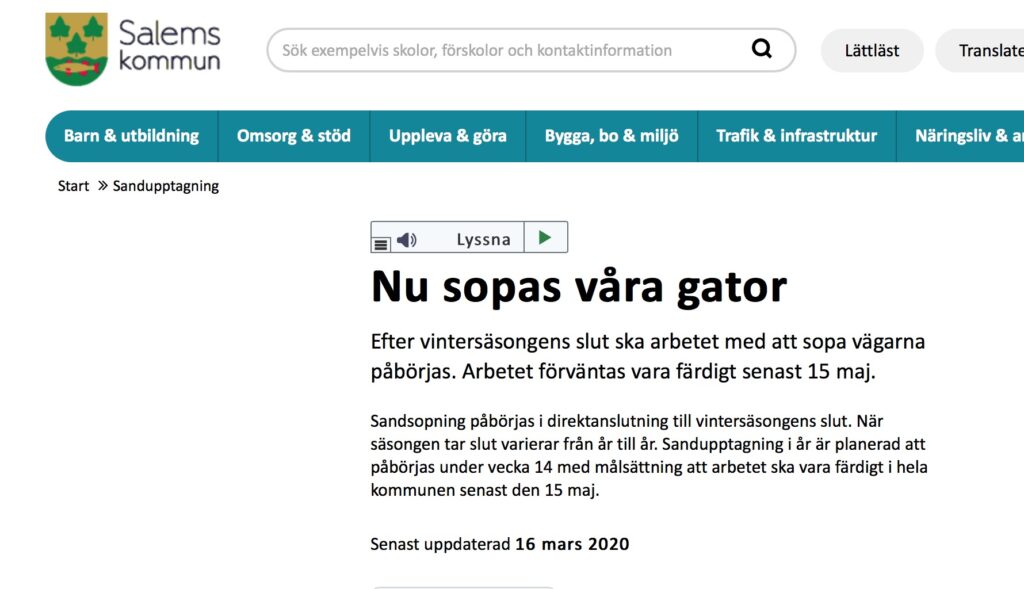Open the Omsorg & stöd menu
1024x589 pixels.
tap(294, 136)
